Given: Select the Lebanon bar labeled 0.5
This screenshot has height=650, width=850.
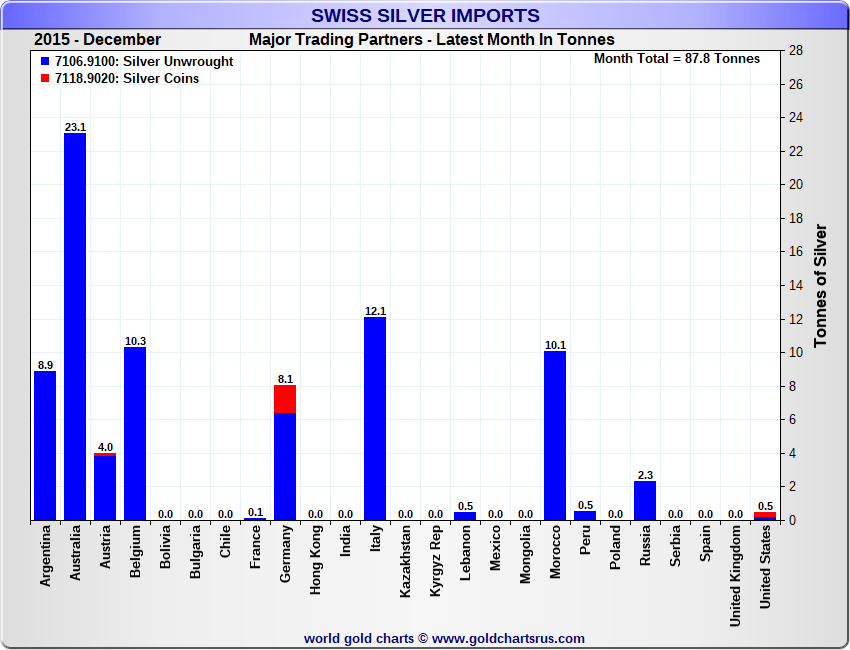Looking at the screenshot, I should 465,516.
